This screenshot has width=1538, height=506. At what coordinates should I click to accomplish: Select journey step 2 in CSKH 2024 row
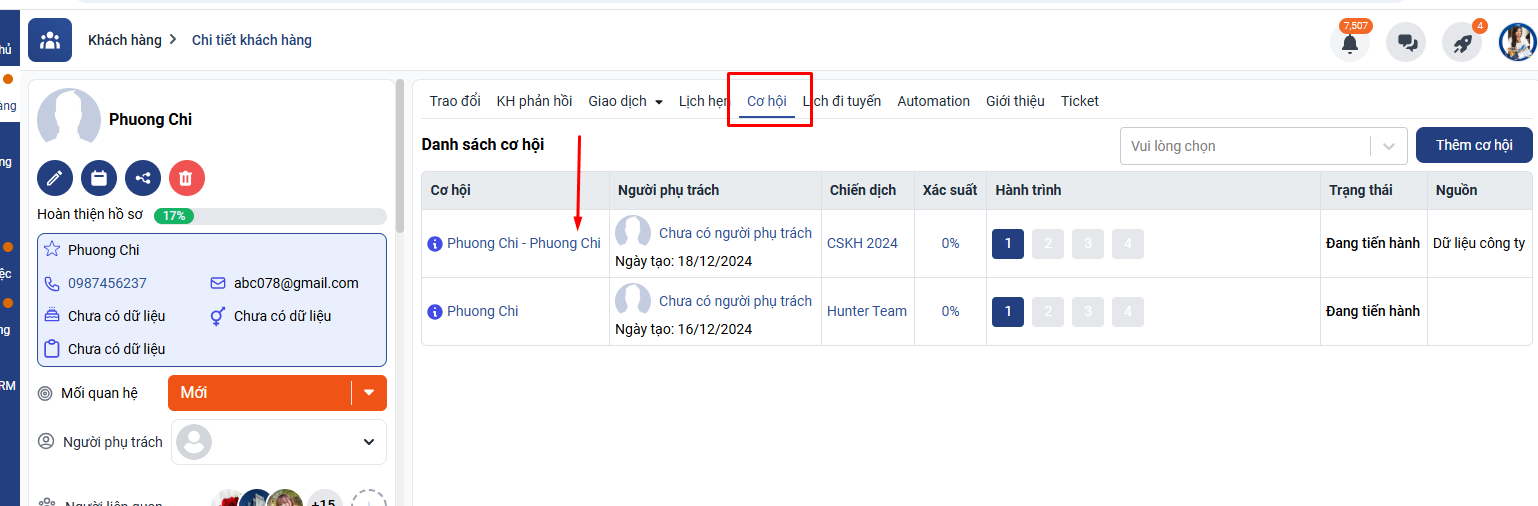tap(1048, 244)
